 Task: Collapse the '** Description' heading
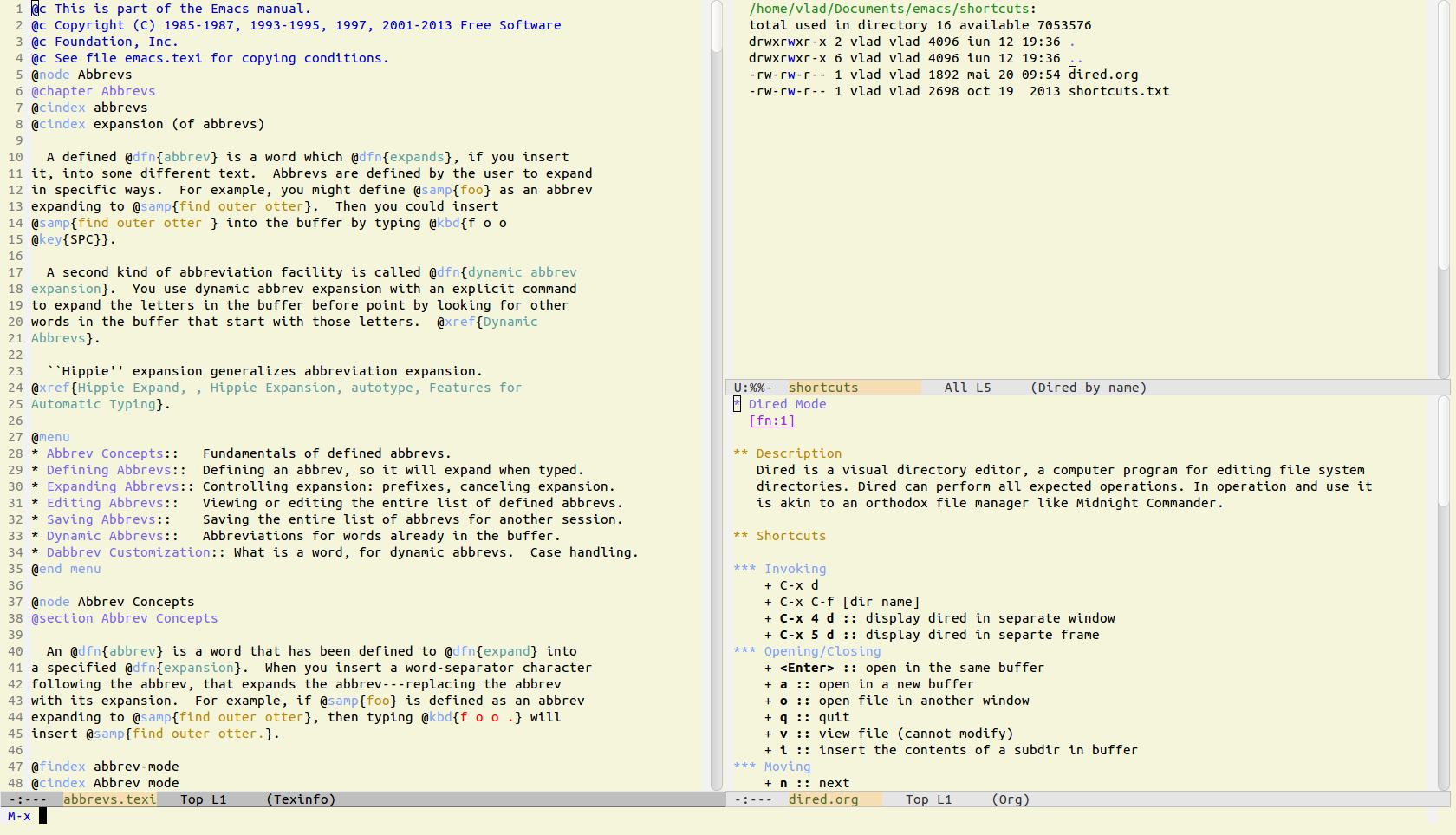788,453
